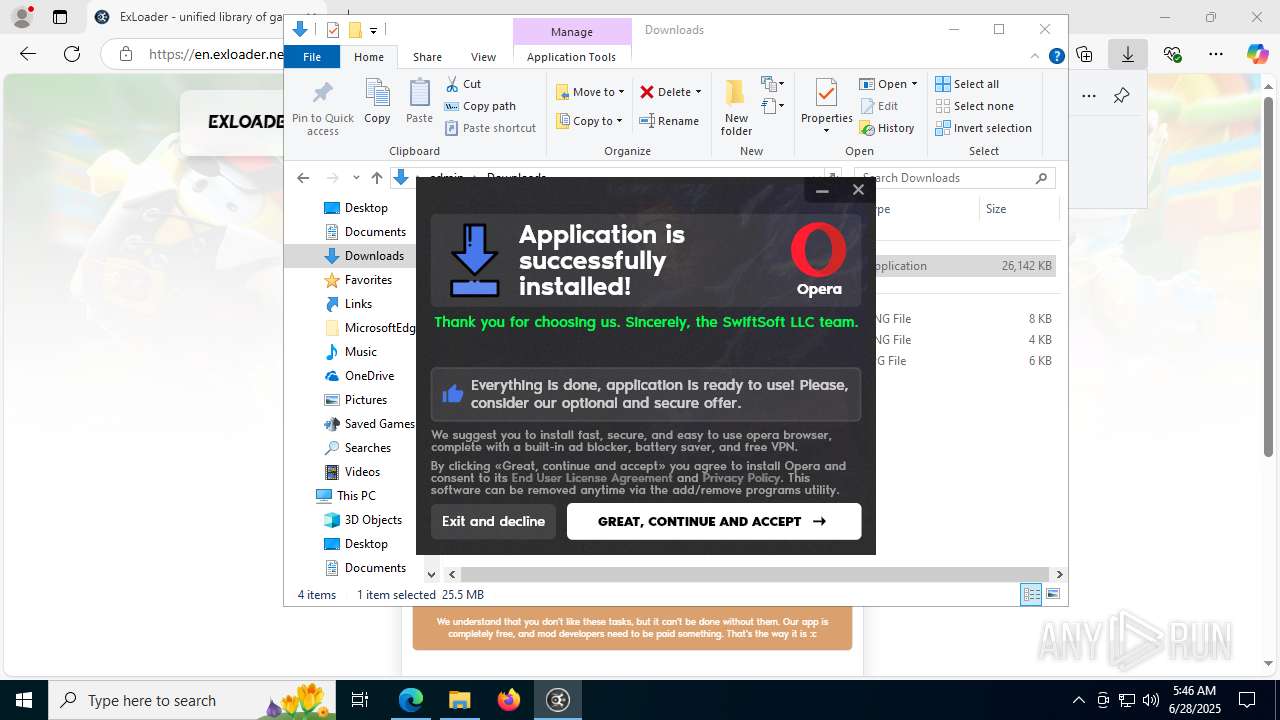Switch to the Home ribbon tab
The width and height of the screenshot is (1280, 720).
(368, 57)
